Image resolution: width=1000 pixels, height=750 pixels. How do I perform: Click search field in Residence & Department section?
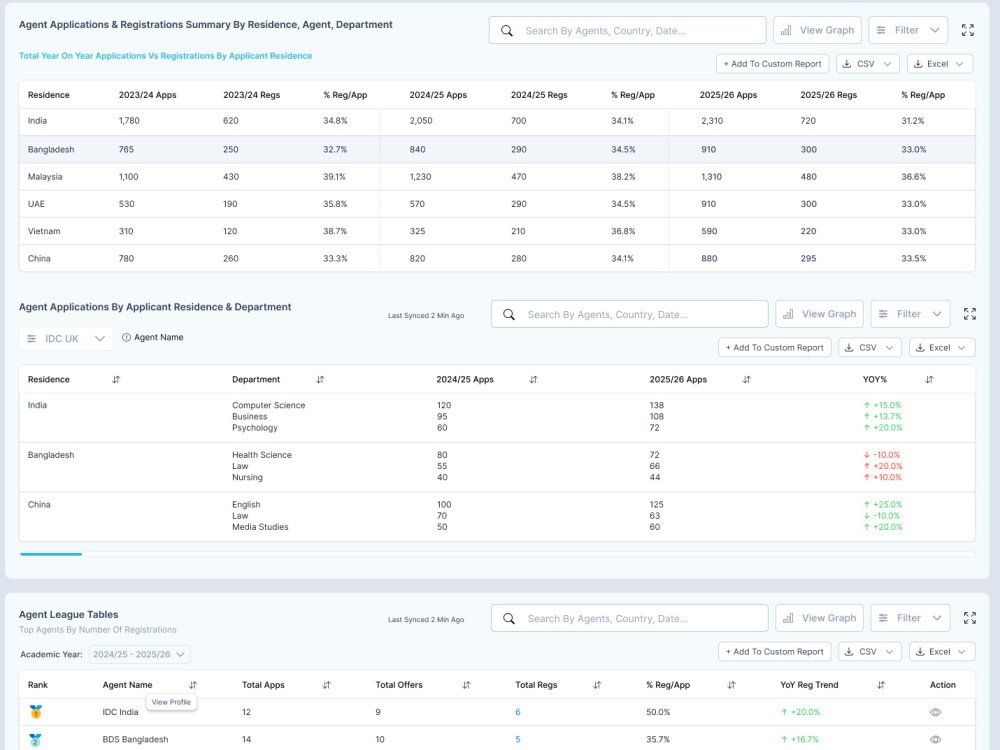tap(629, 314)
